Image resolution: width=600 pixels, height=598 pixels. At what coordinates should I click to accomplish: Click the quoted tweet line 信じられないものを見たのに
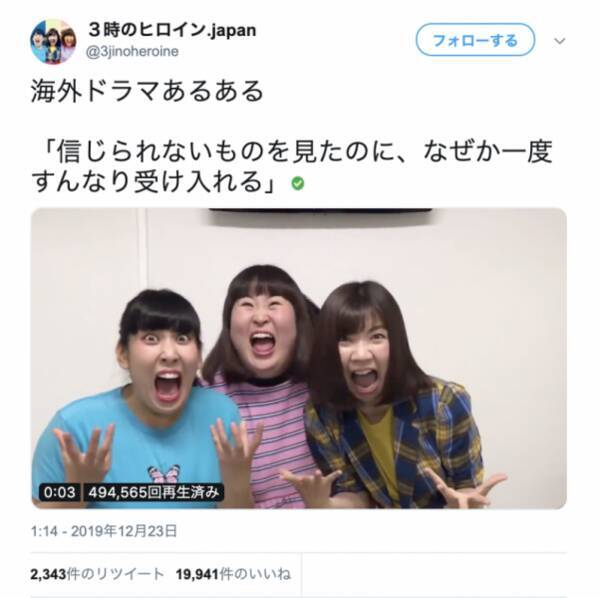[x=295, y=152]
